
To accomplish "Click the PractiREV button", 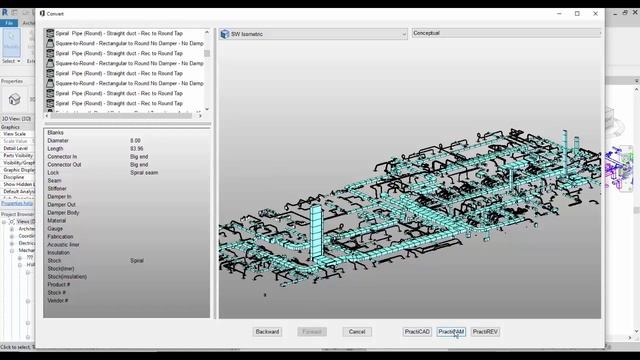I will click(x=485, y=332).
